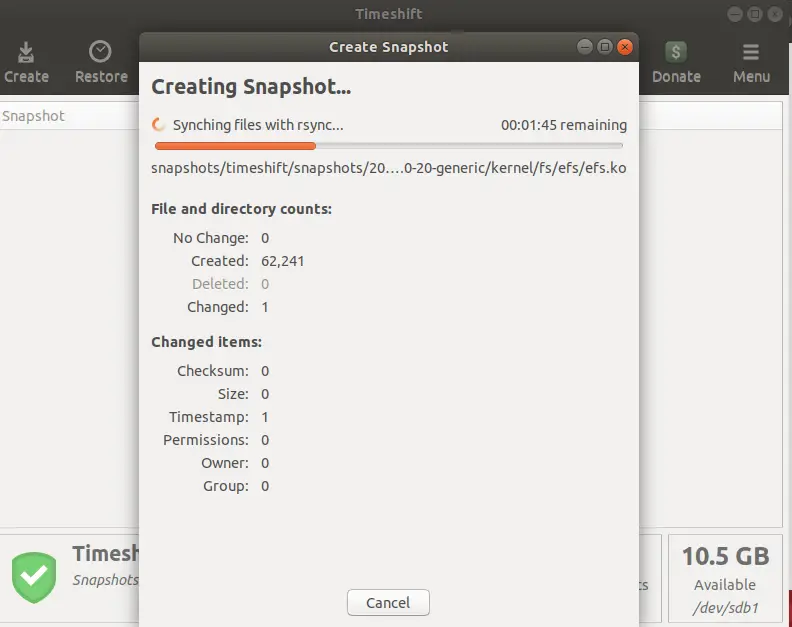Click the Created count value 62,241

click(x=283, y=261)
